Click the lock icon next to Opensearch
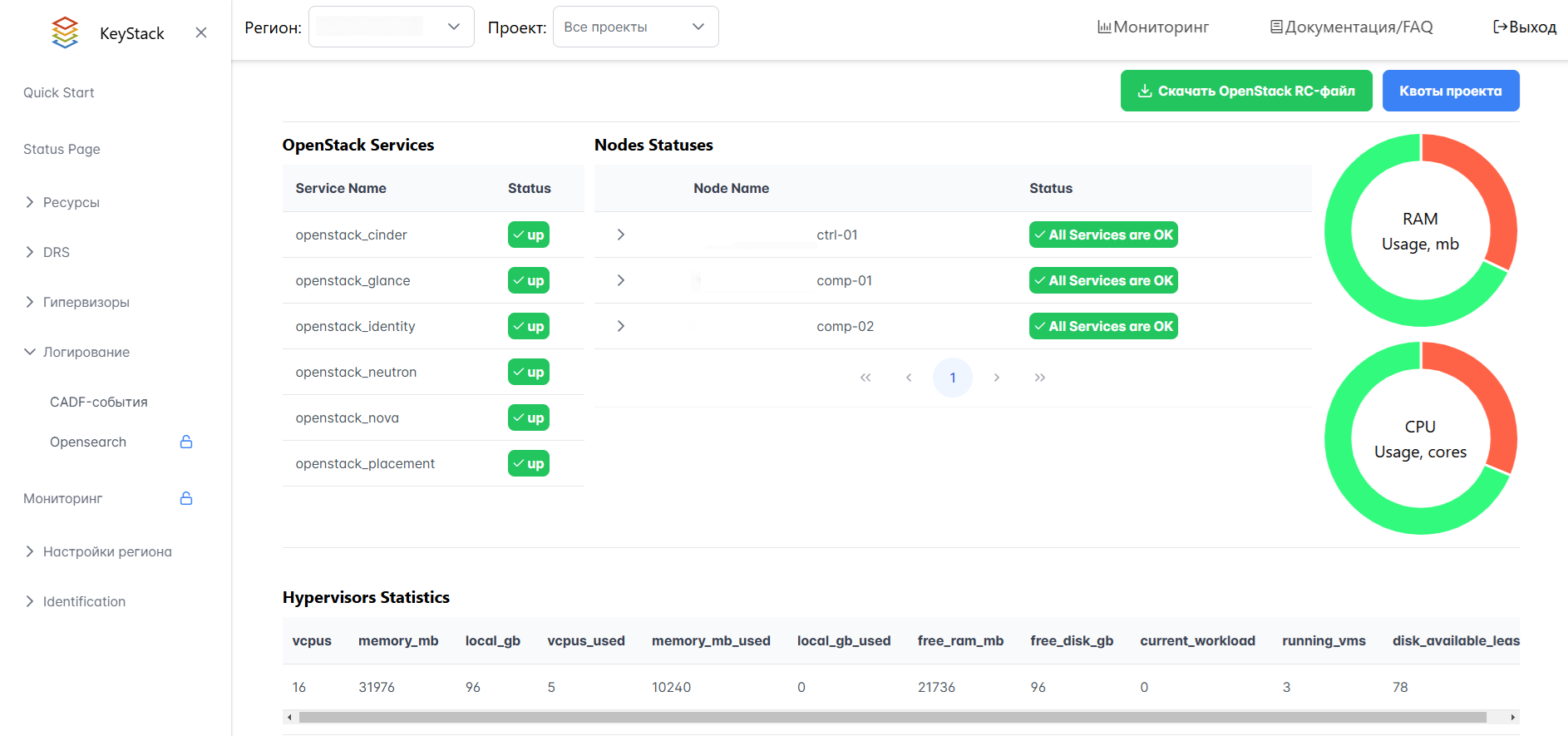1568x736 pixels. point(186,442)
